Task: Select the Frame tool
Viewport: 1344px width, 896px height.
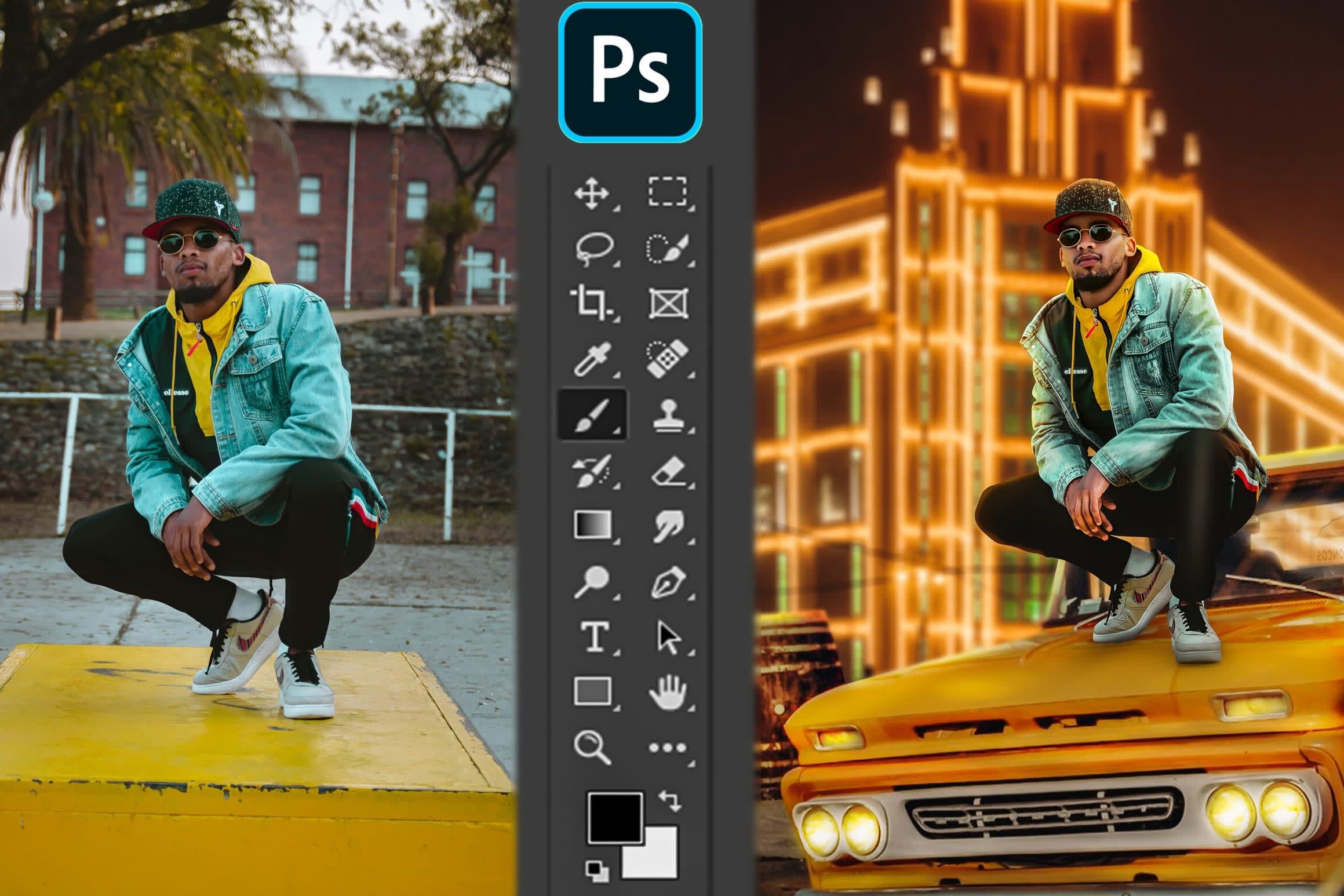Action: (668, 303)
